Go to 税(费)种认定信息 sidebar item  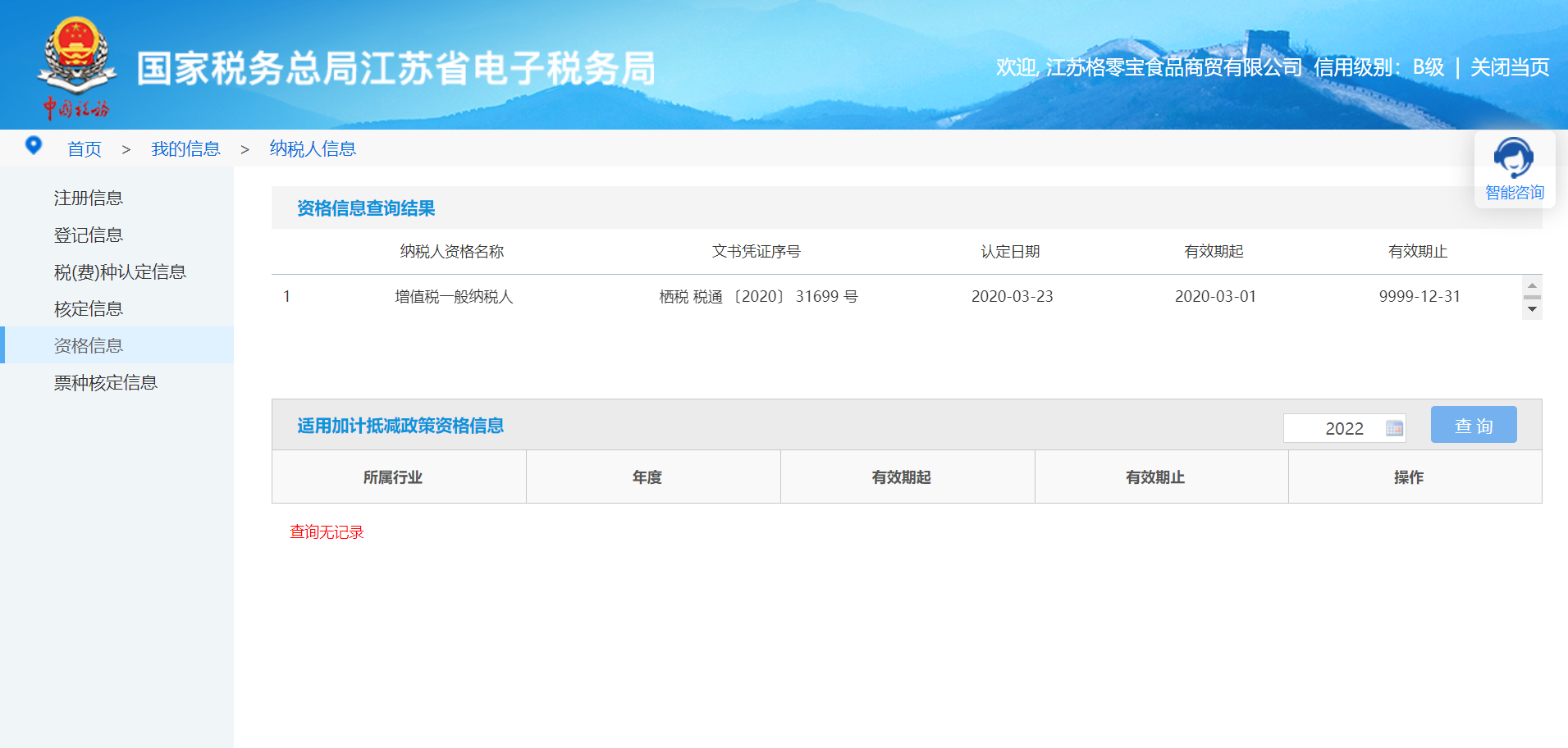click(x=120, y=271)
